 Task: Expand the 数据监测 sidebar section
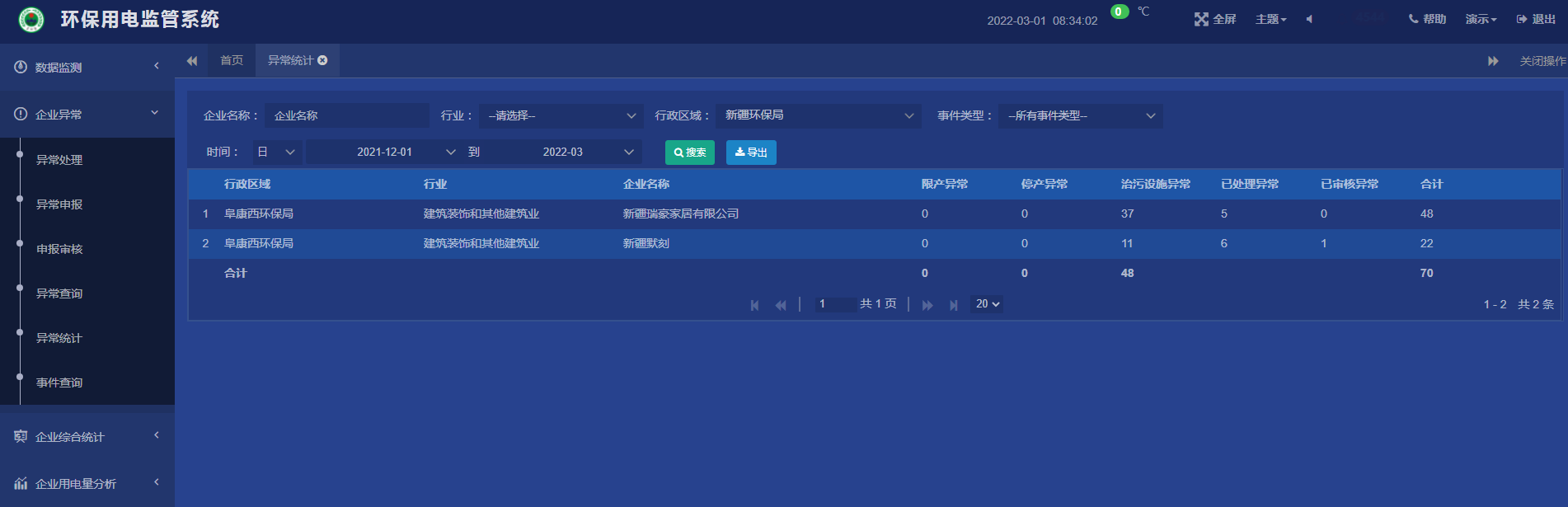click(87, 67)
